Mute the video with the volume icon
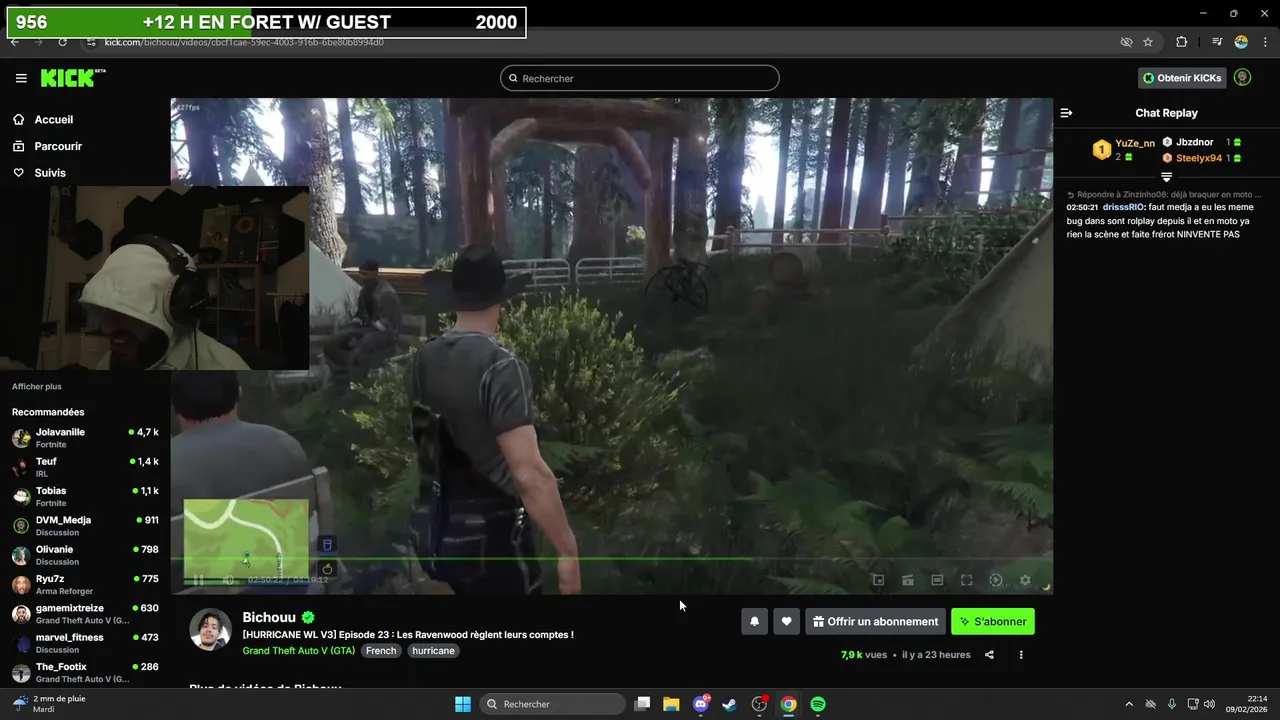 (x=228, y=579)
